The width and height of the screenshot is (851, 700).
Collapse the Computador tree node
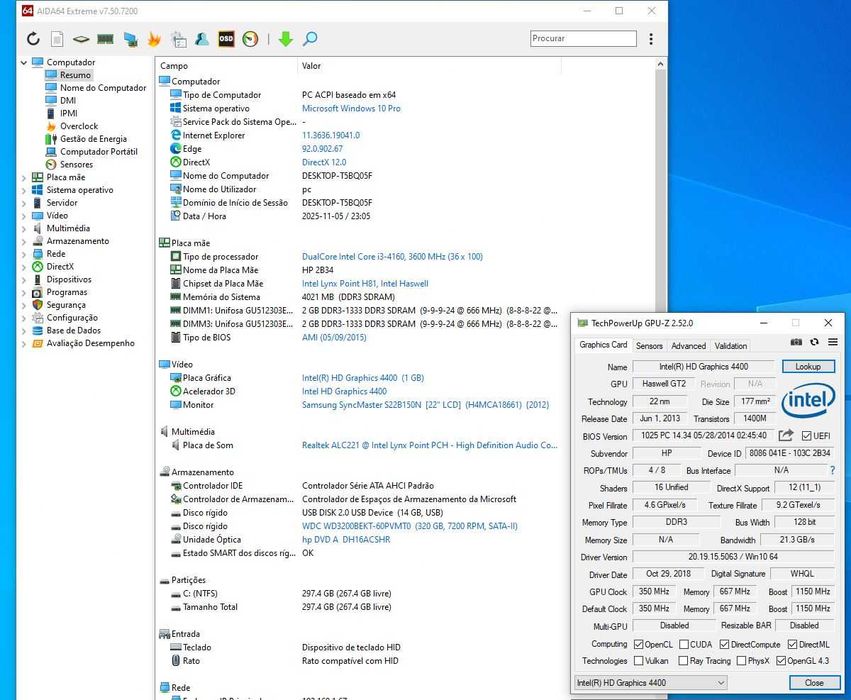pos(24,62)
